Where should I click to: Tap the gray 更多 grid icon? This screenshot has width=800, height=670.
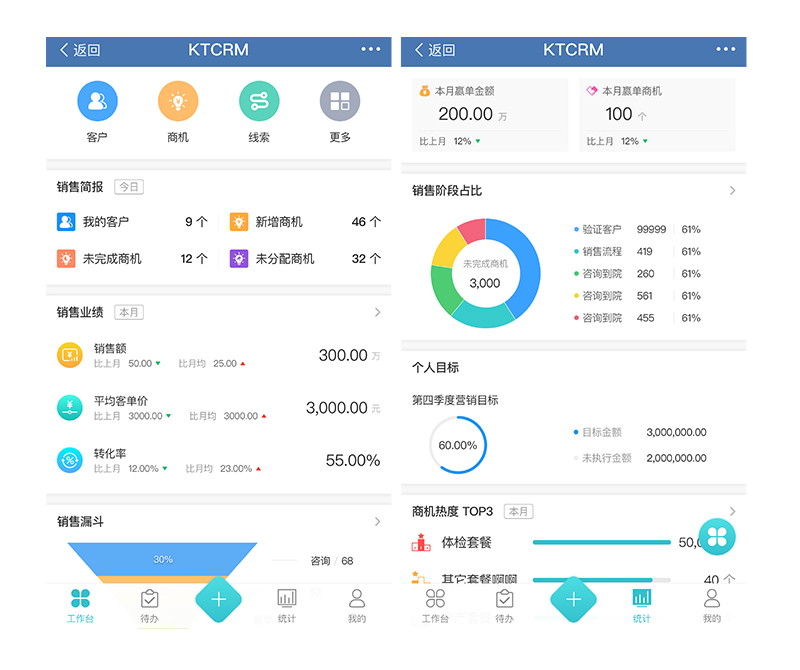click(x=340, y=101)
